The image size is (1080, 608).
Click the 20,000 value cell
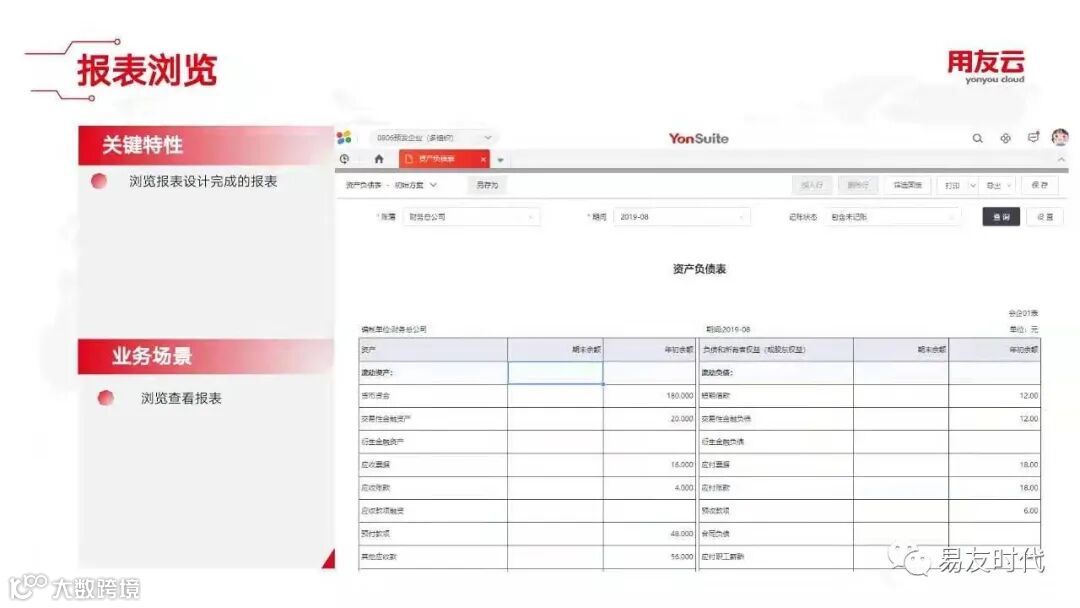tap(650, 419)
